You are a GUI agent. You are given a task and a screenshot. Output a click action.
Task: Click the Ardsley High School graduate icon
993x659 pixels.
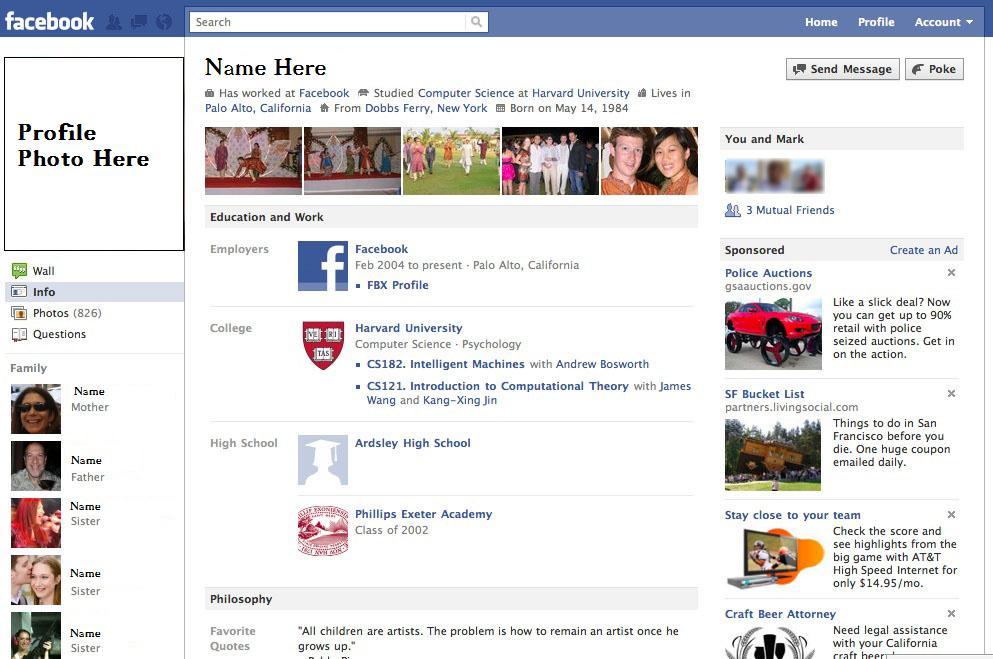pos(323,460)
